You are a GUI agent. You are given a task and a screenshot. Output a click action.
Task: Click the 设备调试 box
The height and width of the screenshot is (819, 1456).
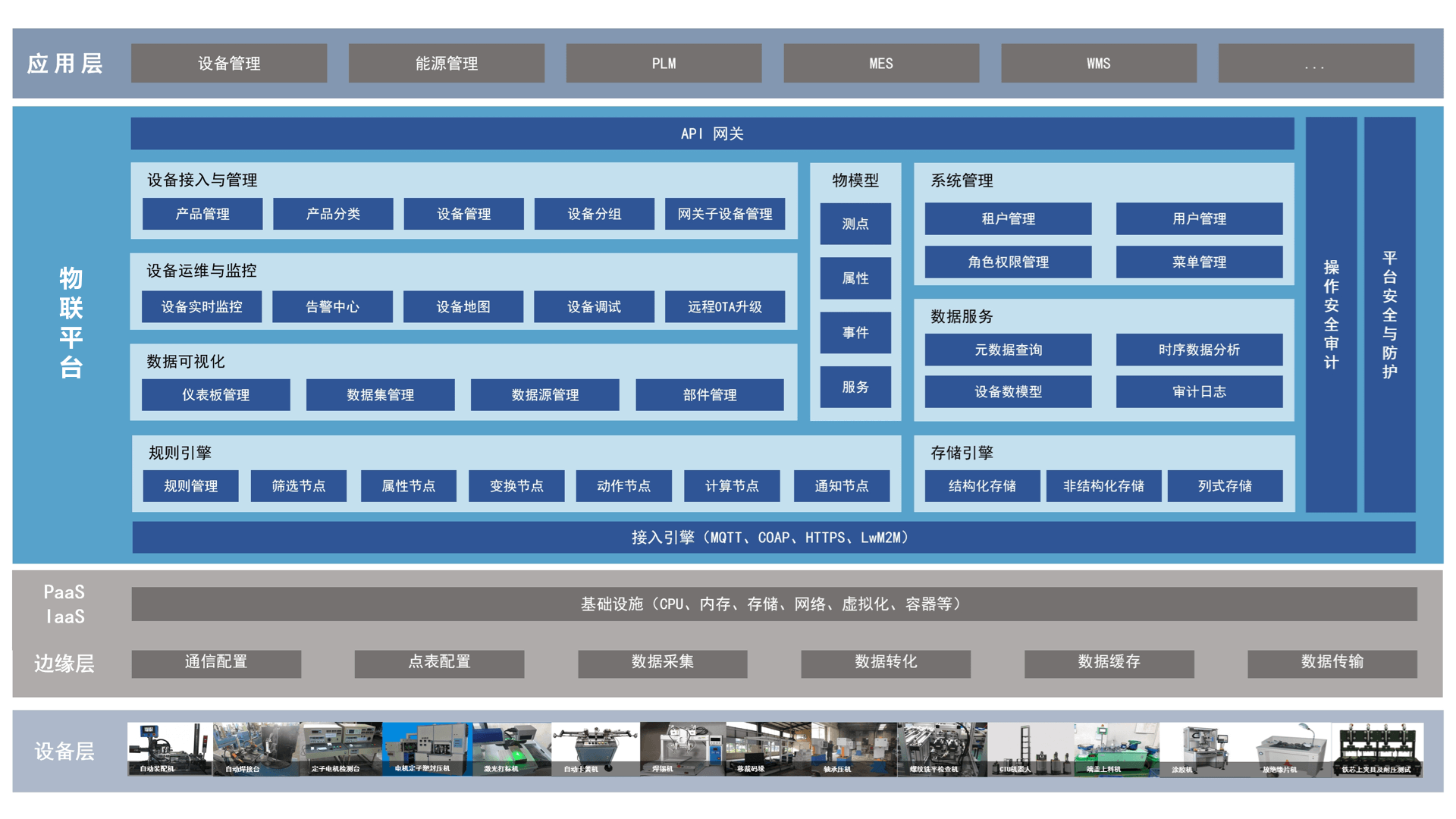click(x=594, y=306)
